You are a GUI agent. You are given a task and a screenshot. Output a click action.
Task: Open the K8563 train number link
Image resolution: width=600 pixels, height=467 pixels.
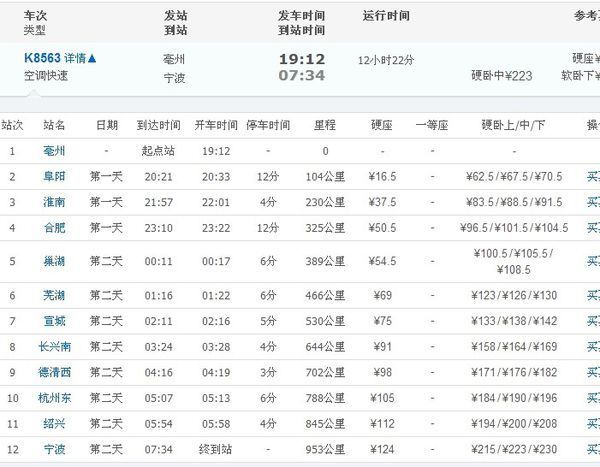pyautogui.click(x=42, y=58)
